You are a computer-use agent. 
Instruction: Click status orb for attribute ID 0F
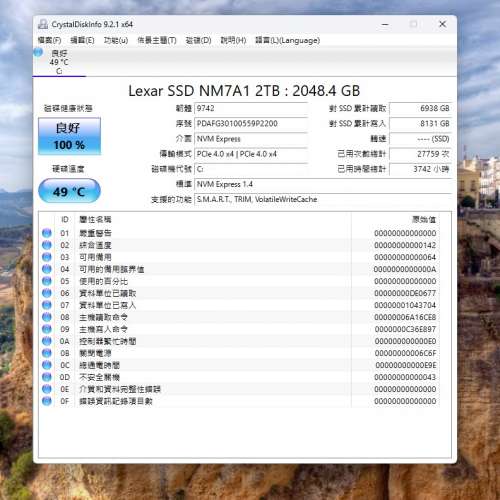[x=47, y=401]
